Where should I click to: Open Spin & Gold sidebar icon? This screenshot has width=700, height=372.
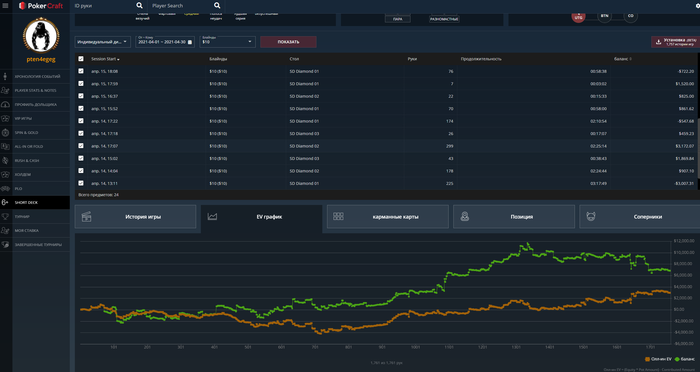coord(5,133)
